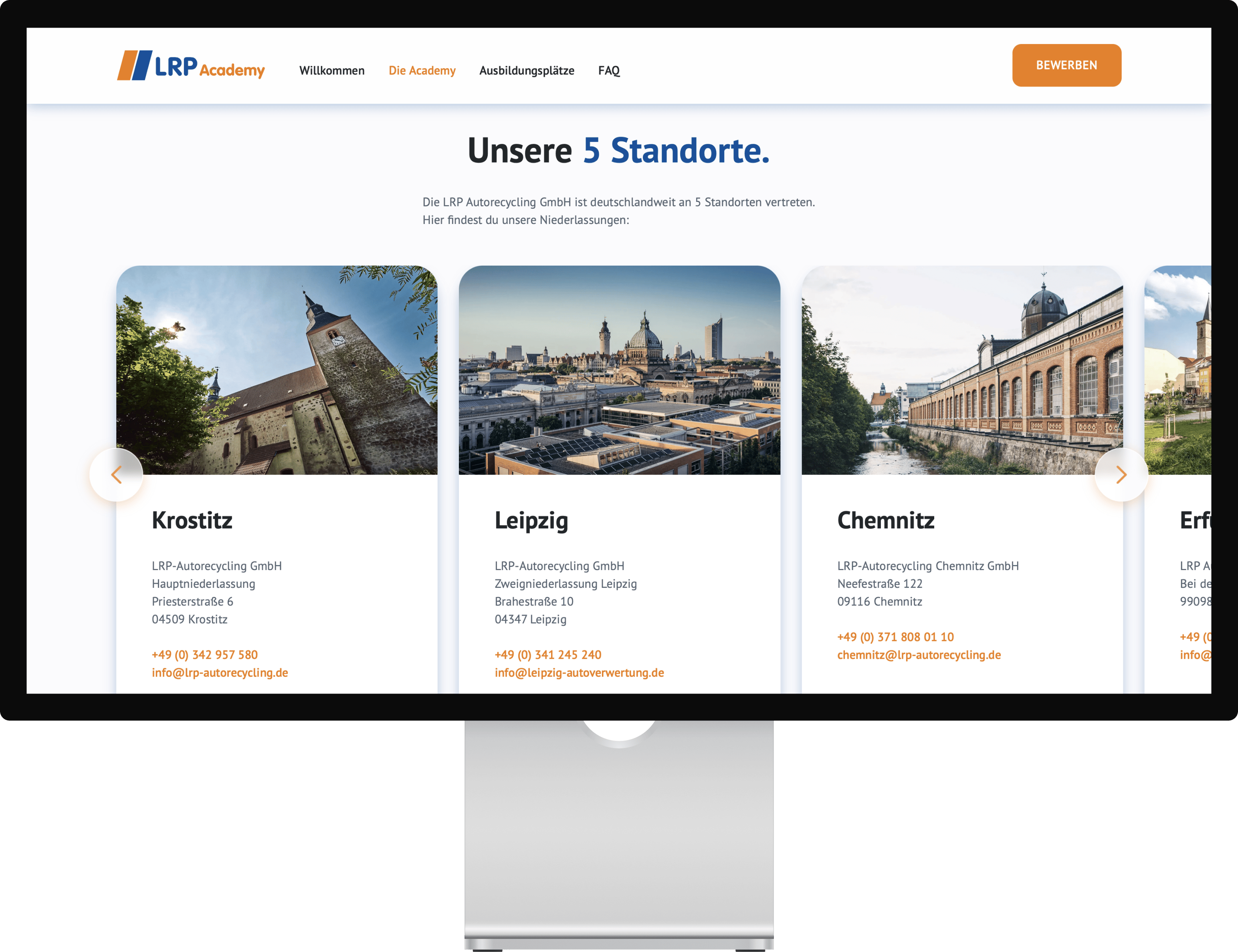The width and height of the screenshot is (1238, 952).
Task: Click the Chemnitz card heading
Action: (885, 520)
